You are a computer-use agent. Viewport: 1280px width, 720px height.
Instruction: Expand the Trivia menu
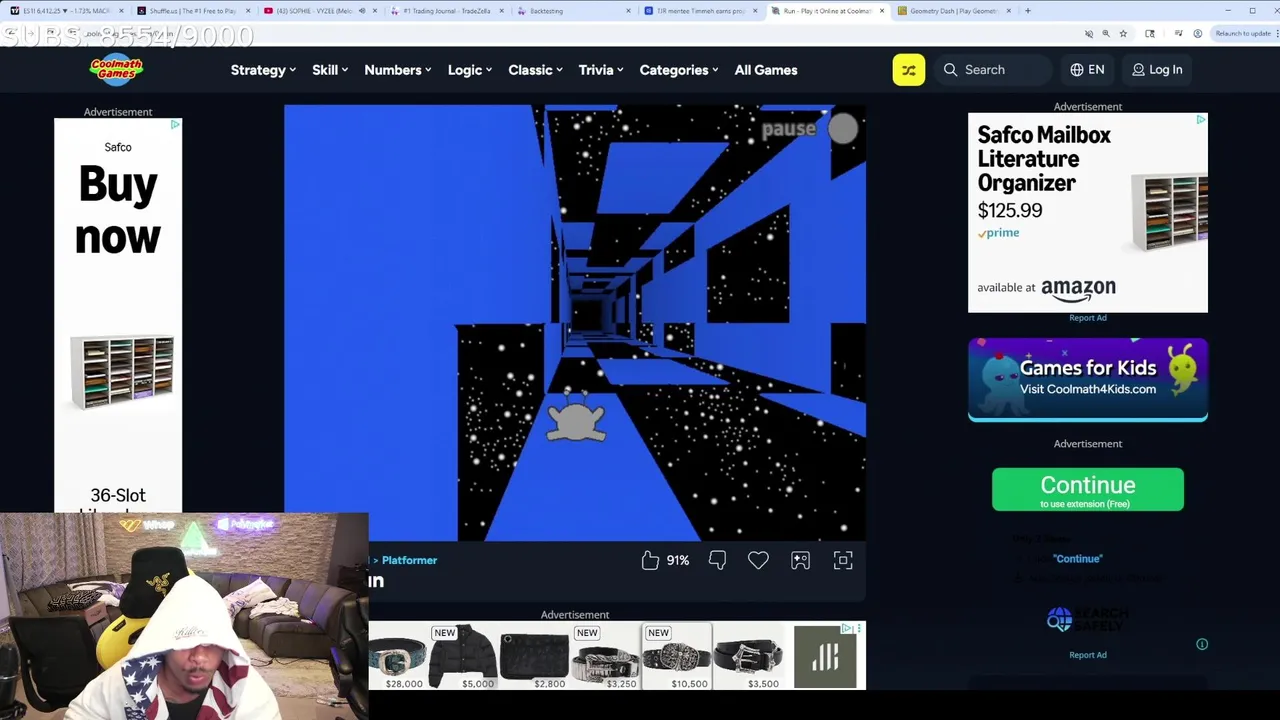tap(601, 70)
